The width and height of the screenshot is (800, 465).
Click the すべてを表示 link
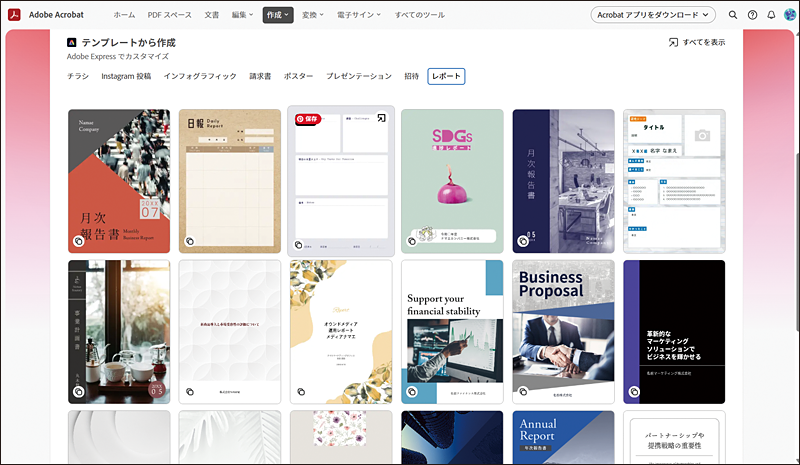pyautogui.click(x=697, y=42)
